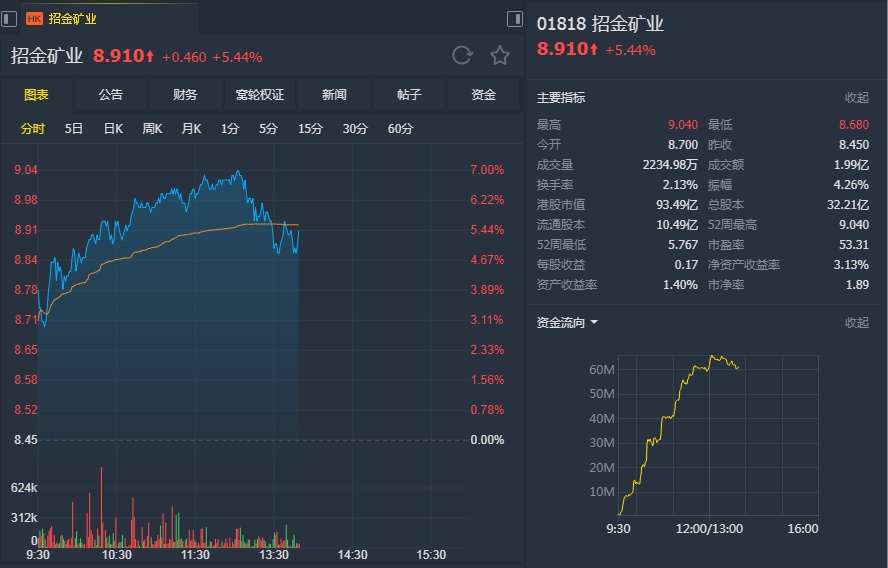Open the 新闻 tab
Screen dimensions: 888x568
coord(334,95)
